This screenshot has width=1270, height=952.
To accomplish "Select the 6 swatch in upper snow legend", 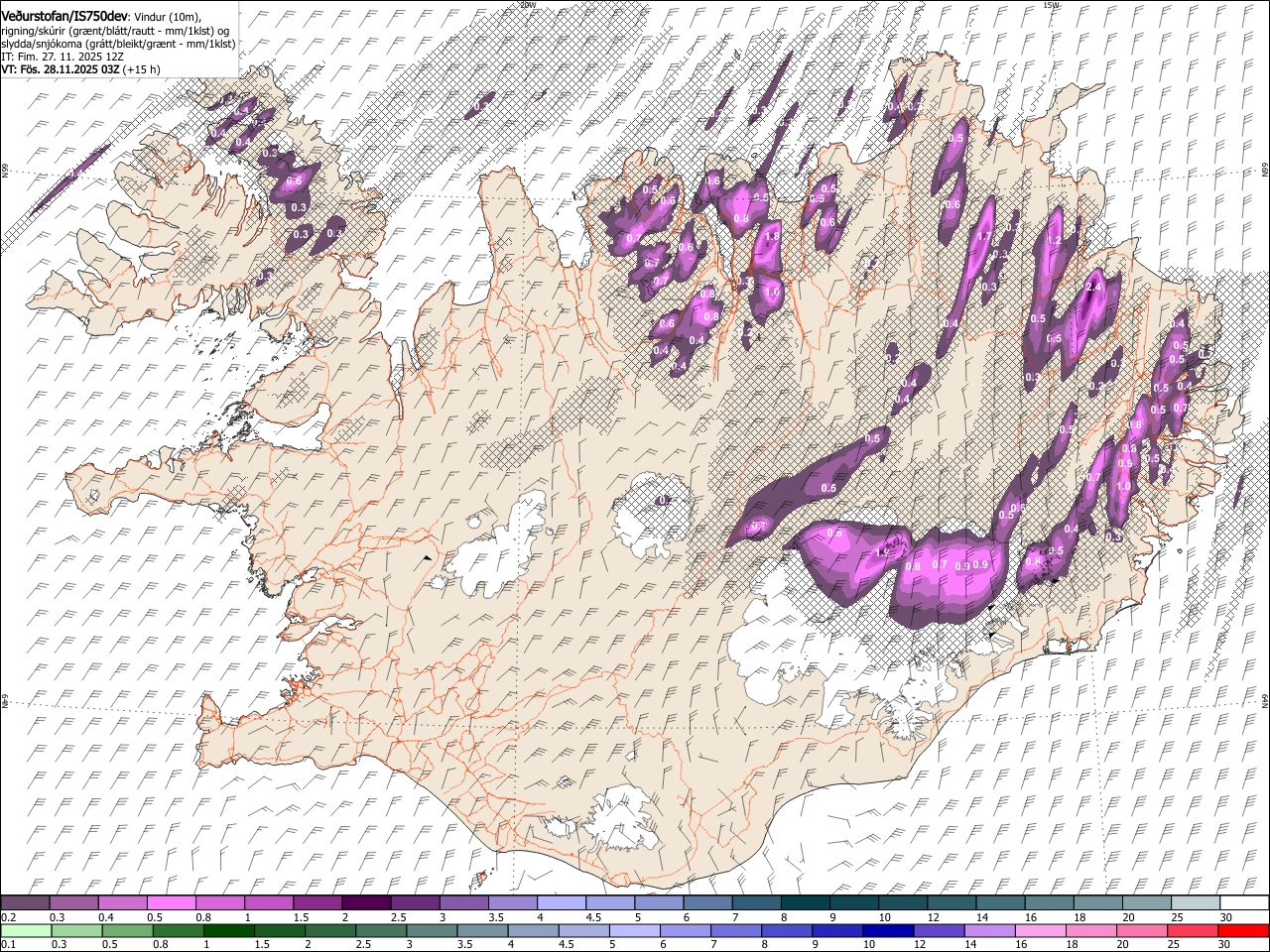I will coord(707,903).
